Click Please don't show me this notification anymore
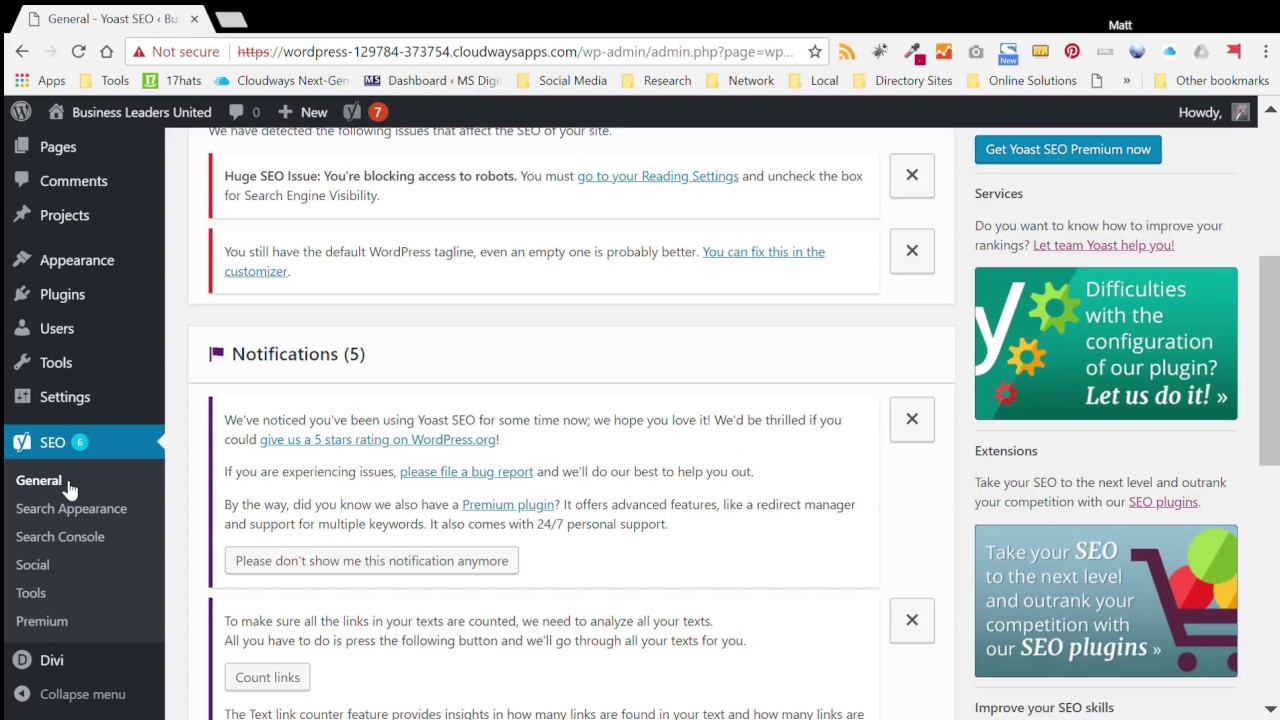Screen dimensions: 1280x720 [372, 561]
